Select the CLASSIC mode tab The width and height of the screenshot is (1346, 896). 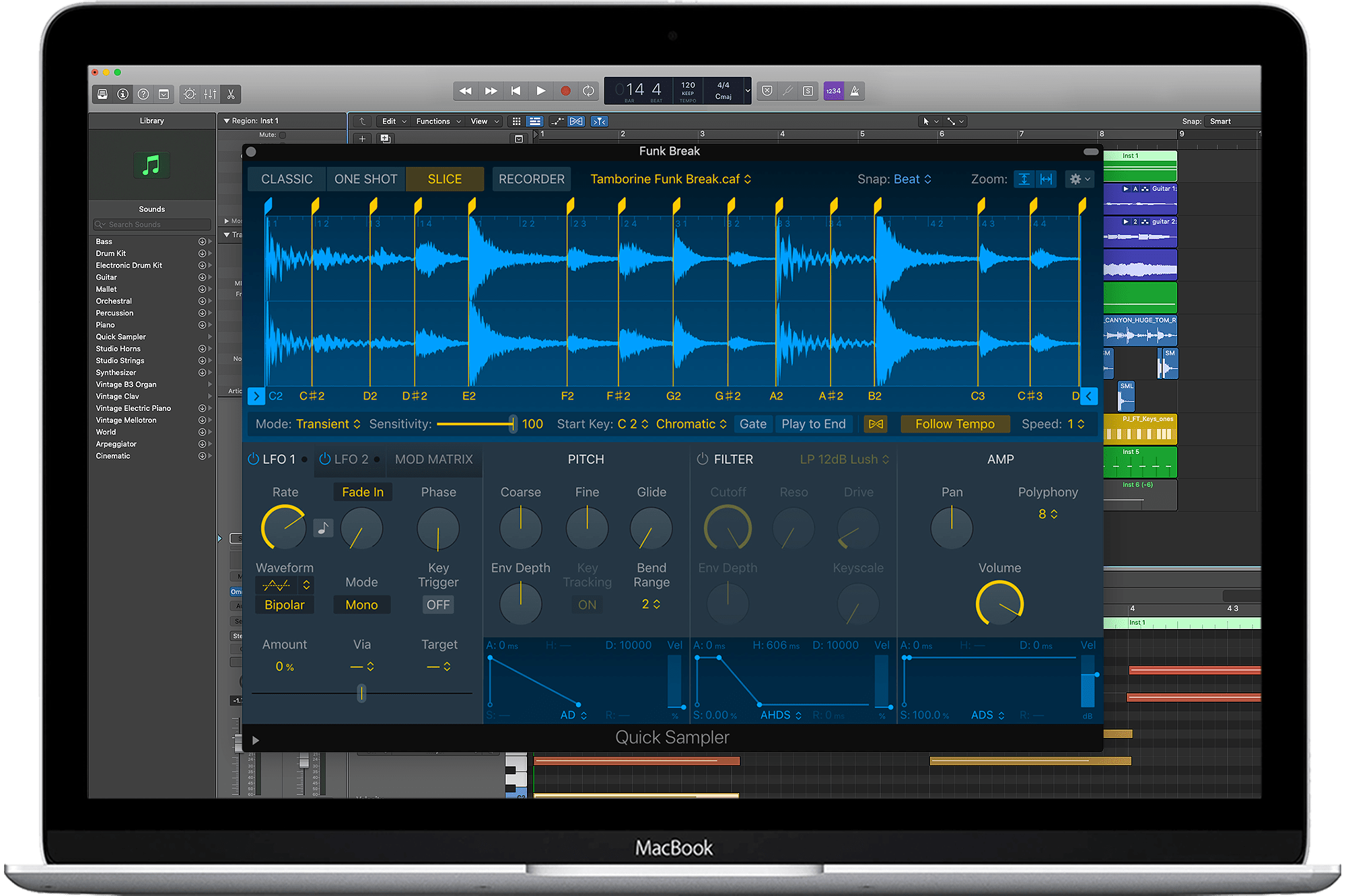287,179
